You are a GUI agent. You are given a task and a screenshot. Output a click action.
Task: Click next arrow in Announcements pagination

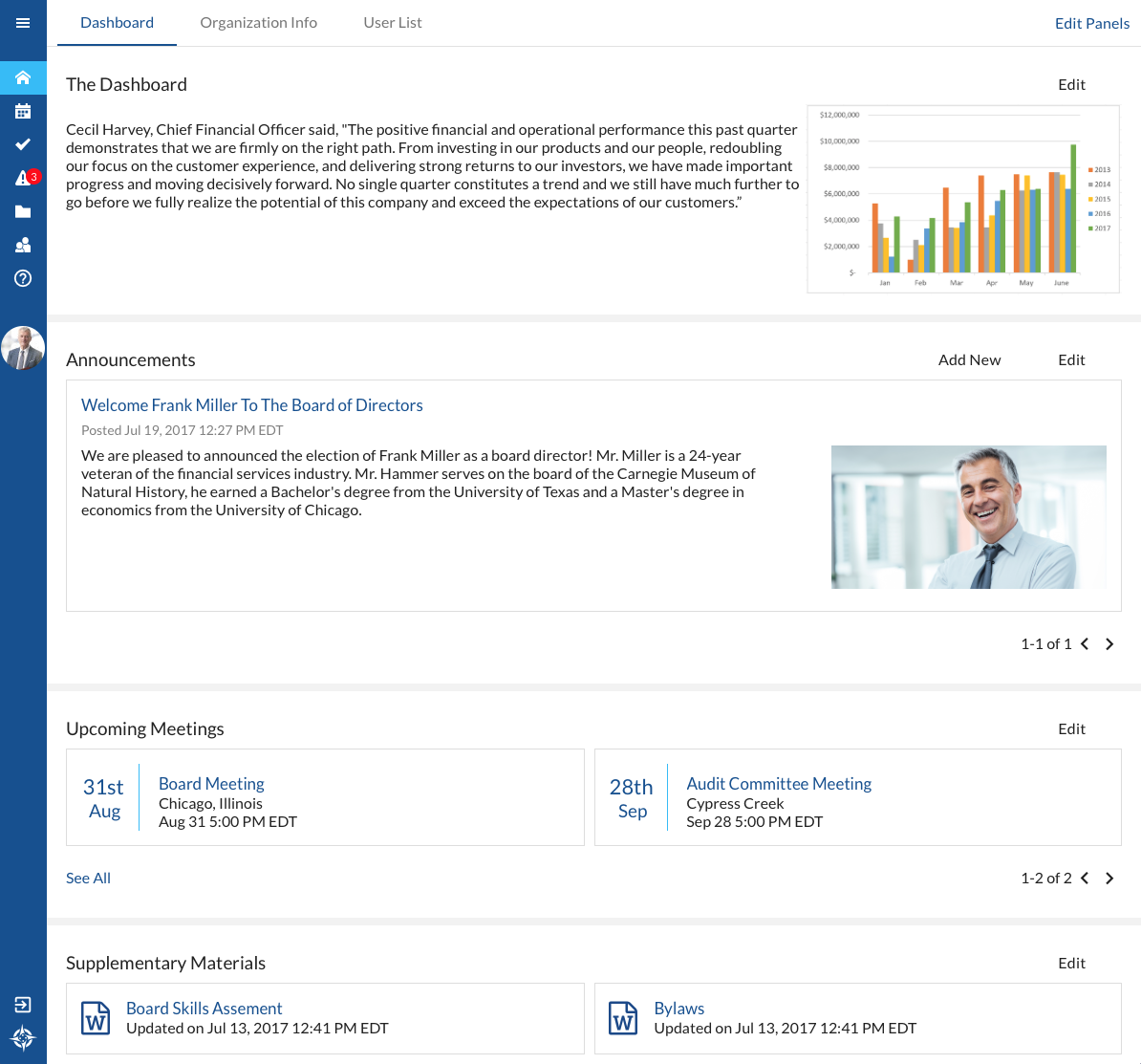1109,643
